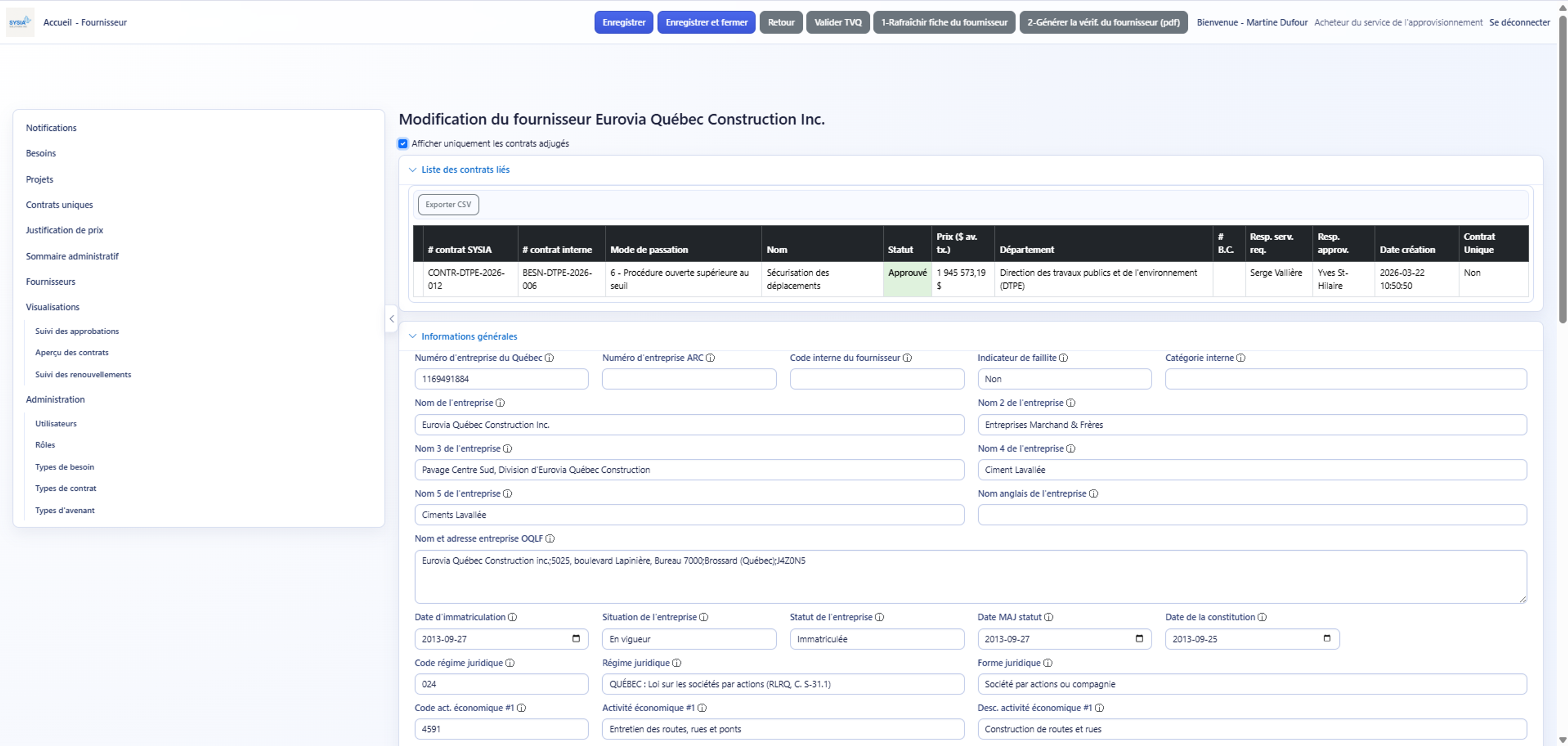Open info icon for Numéro d'entreprise ARC
1568x746 pixels.
point(710,358)
